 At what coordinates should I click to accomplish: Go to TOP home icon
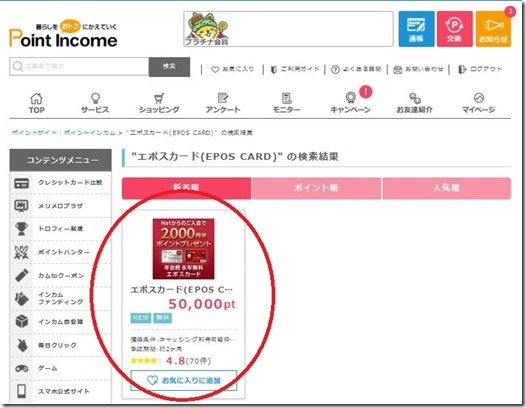(37, 103)
